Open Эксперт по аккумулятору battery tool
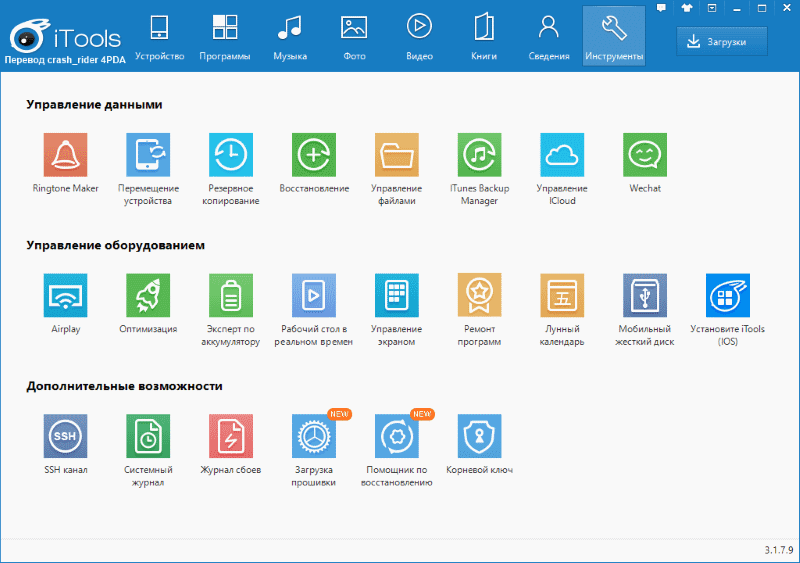Screen dimensions: 800x563 pyautogui.click(x=231, y=296)
